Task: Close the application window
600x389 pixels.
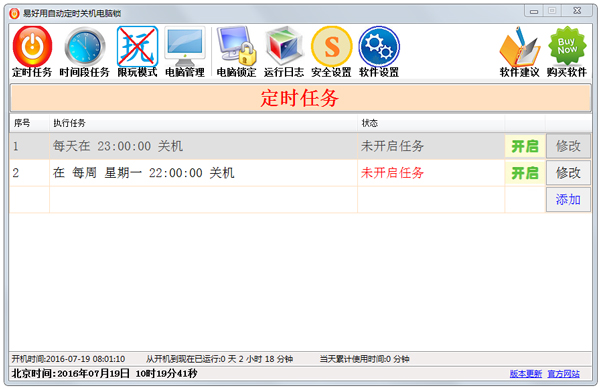Action: click(x=577, y=11)
